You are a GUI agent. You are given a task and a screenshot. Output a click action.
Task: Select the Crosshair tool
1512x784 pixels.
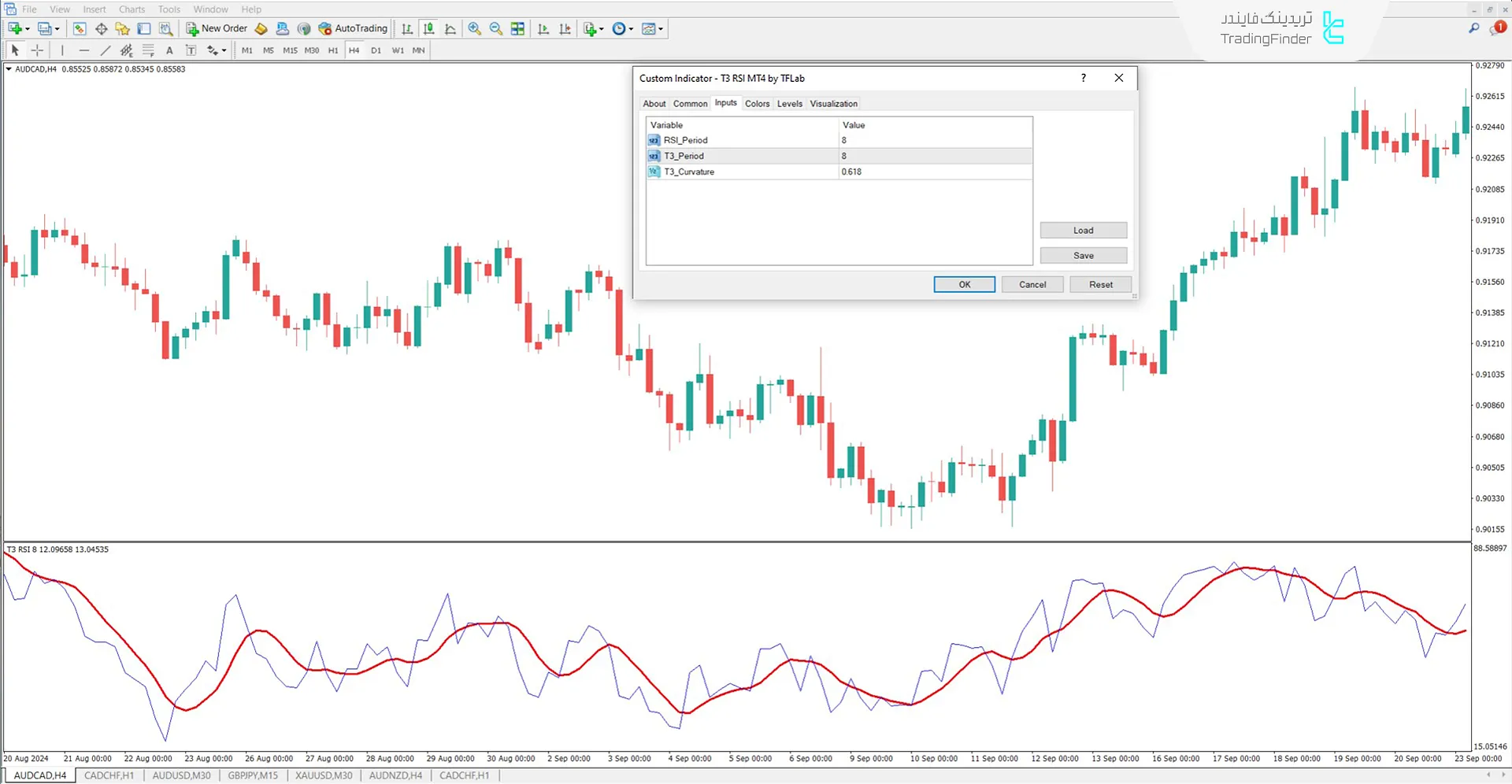[37, 50]
